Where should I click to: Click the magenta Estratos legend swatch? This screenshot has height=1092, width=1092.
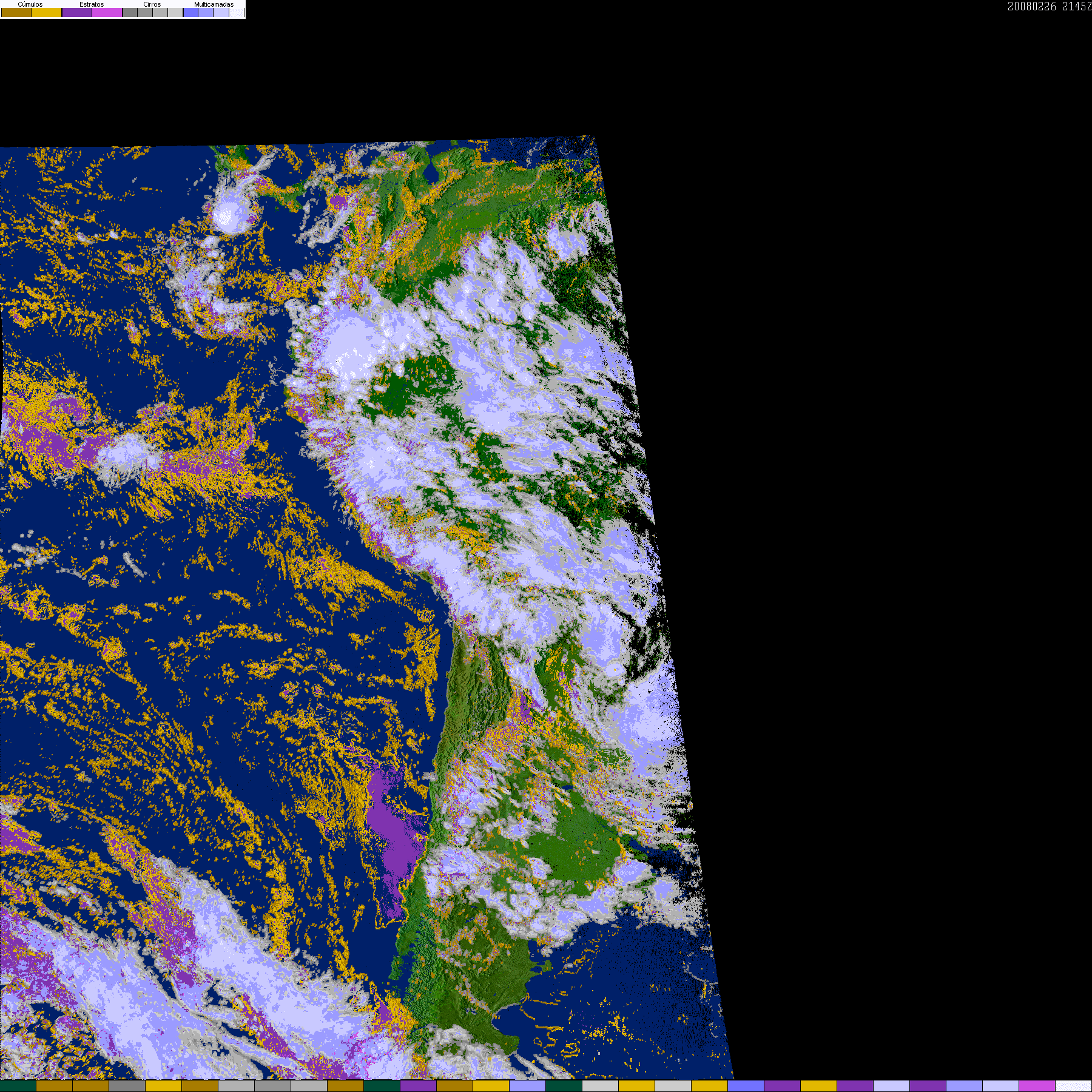[107, 12]
